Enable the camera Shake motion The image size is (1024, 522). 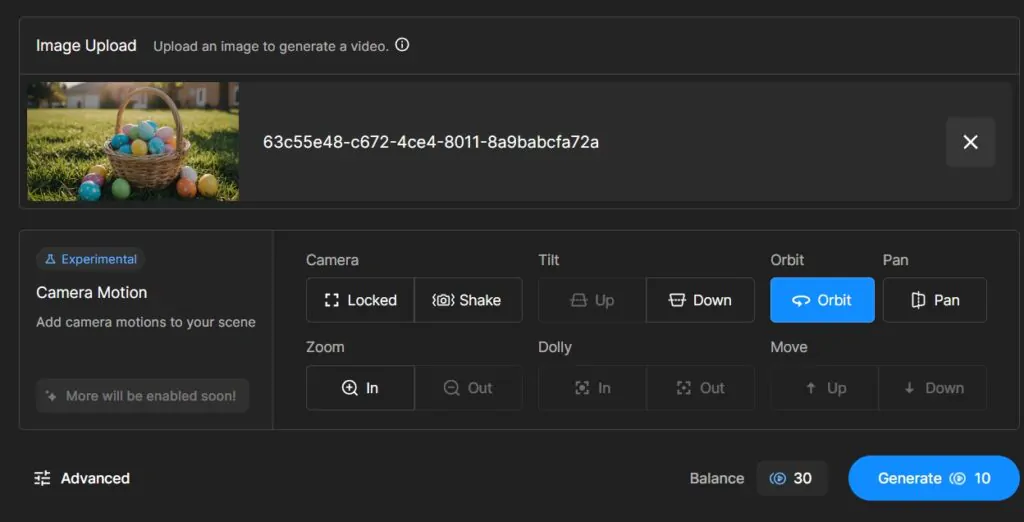(x=468, y=300)
